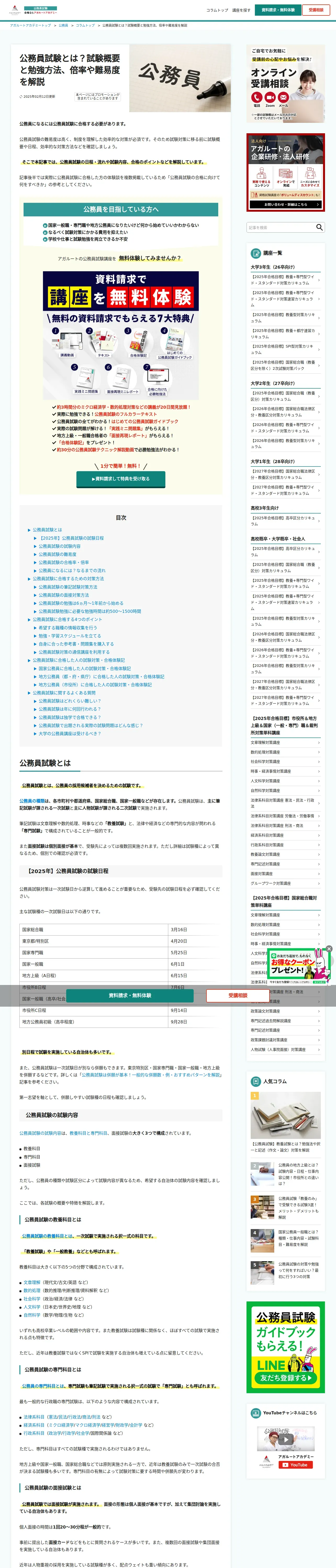Image resolution: width=336 pixels, height=1568 pixels.
Task: Click the 9月28日 date in the schedule table
Action: coord(179,1022)
